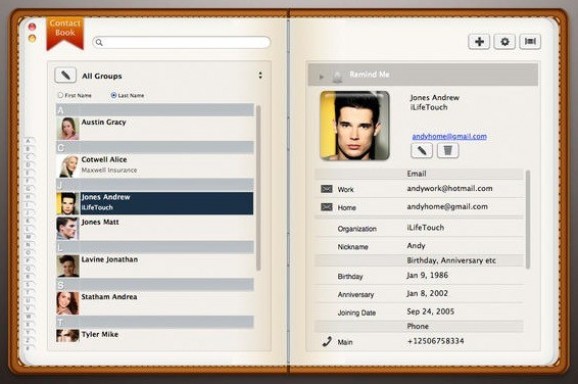Open the All Groups dropdown stepper arrows
The width and height of the screenshot is (578, 384).
(260, 76)
